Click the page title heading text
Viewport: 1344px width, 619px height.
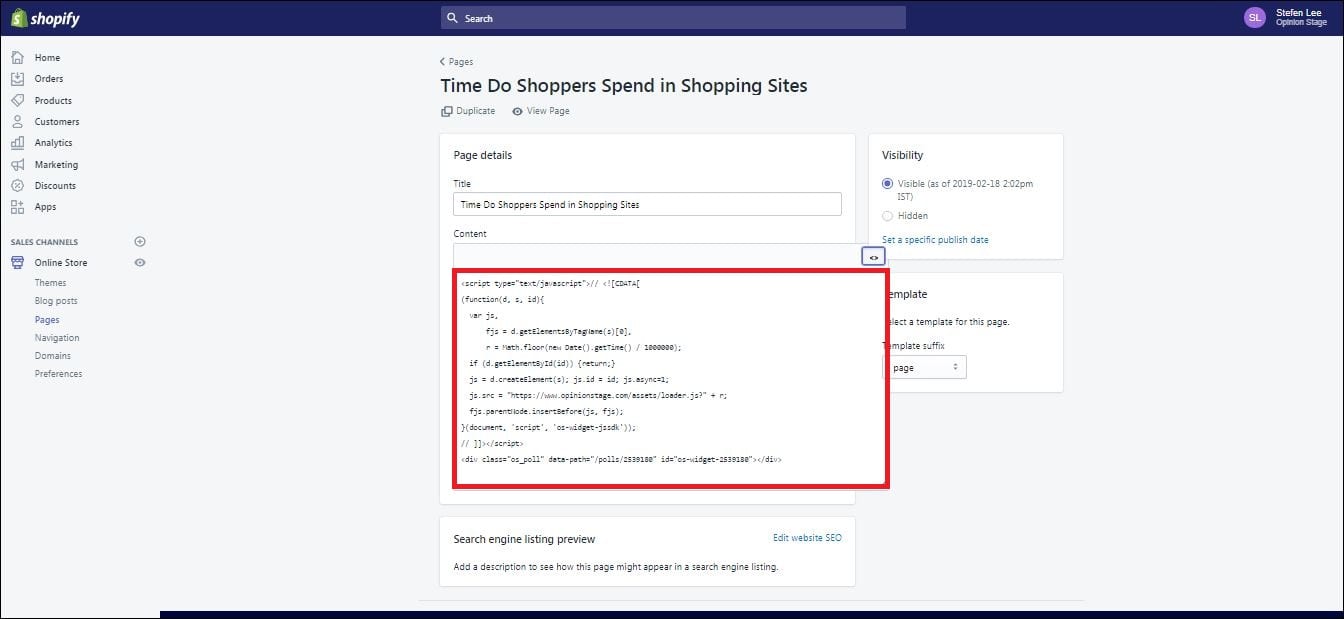click(624, 86)
